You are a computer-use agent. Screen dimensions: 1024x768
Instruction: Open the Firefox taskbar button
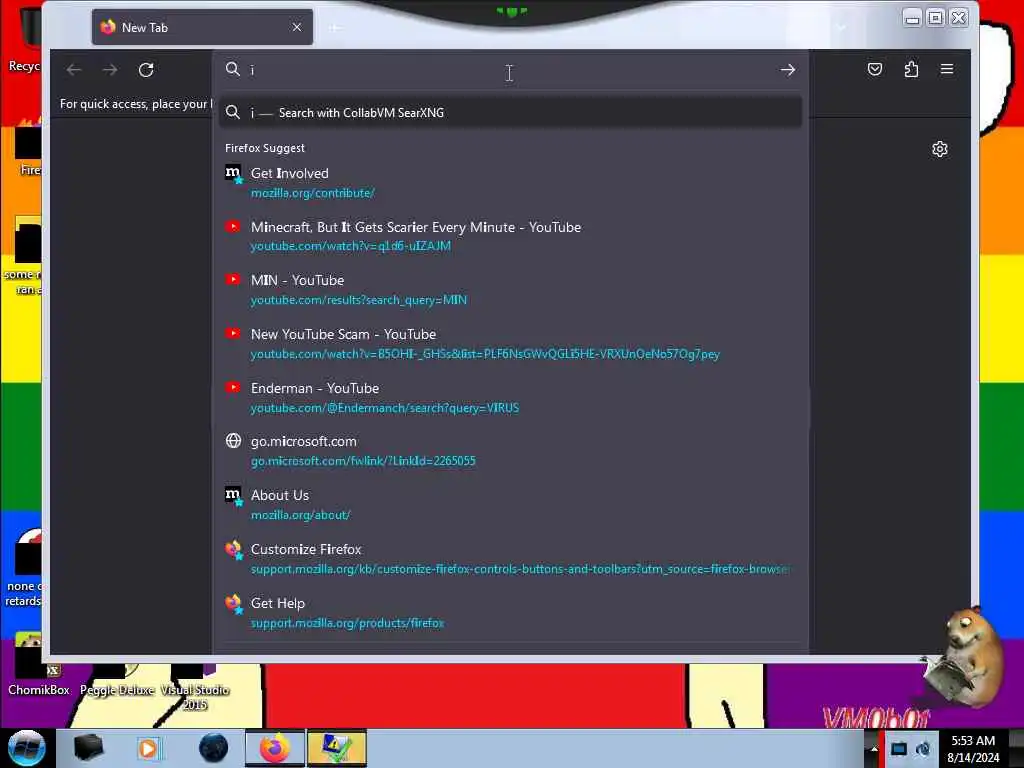(275, 748)
